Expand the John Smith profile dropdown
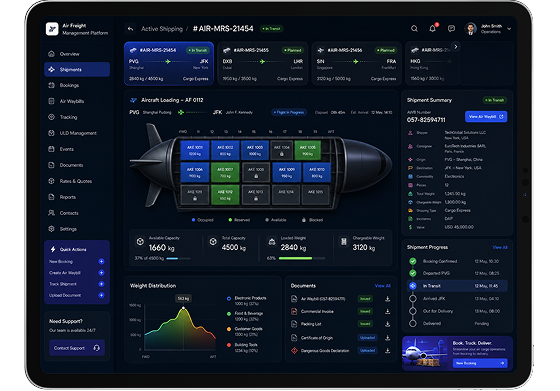The height and width of the screenshot is (391, 560). (509, 29)
